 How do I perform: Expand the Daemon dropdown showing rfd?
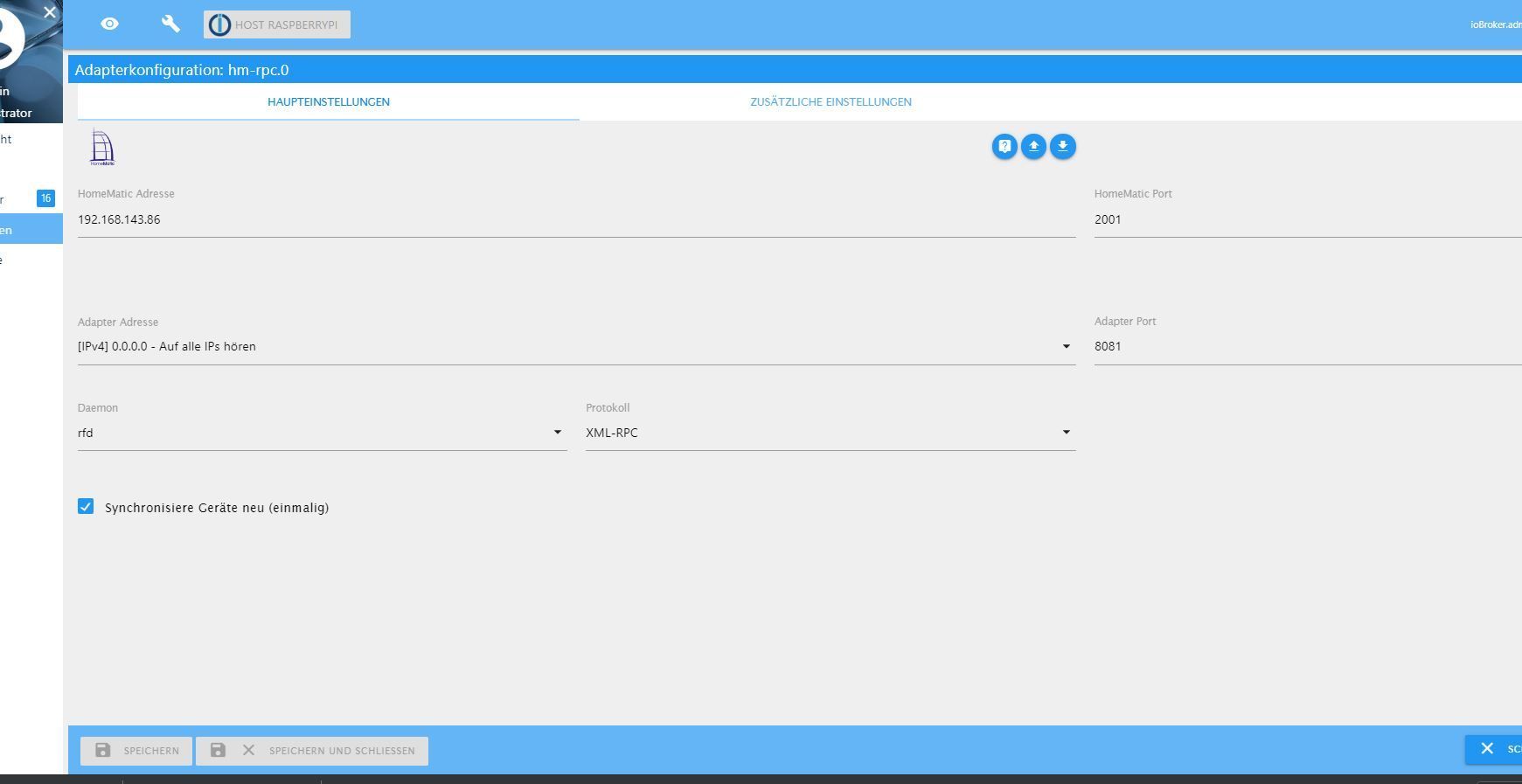coord(323,433)
